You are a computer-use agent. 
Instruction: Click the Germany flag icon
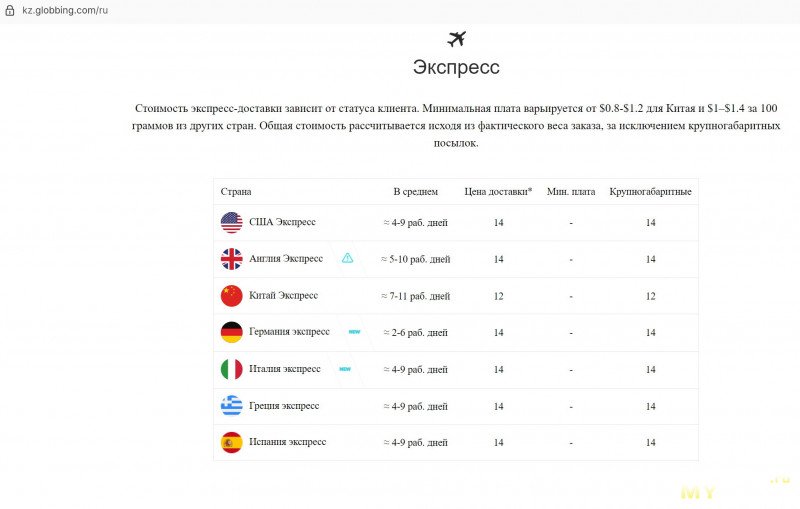click(x=231, y=332)
